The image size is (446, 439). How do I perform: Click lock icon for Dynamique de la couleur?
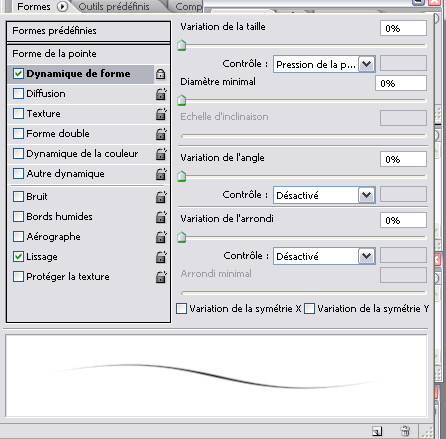pyautogui.click(x=161, y=154)
